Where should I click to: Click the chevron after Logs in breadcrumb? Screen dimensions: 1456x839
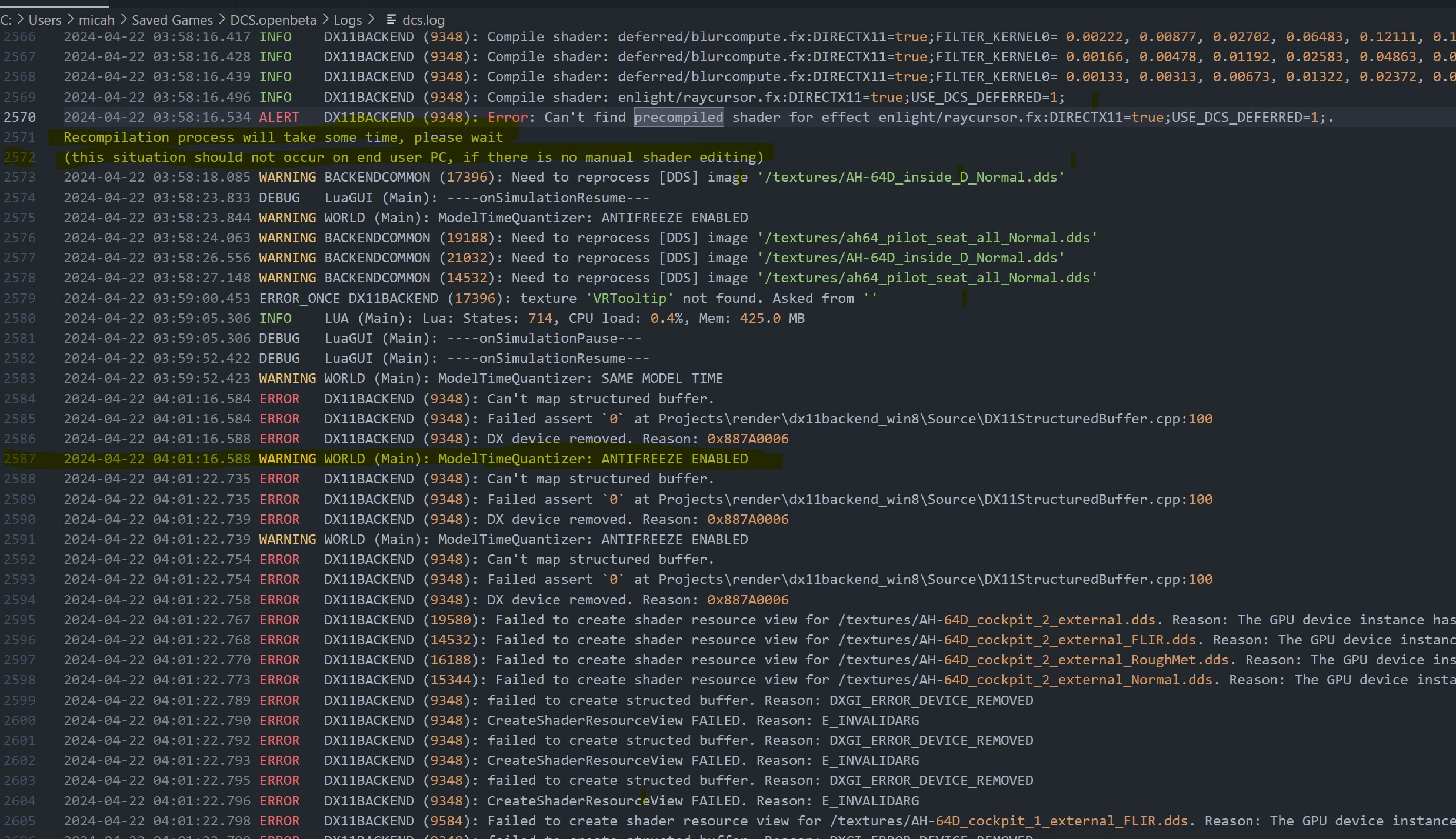[x=371, y=19]
